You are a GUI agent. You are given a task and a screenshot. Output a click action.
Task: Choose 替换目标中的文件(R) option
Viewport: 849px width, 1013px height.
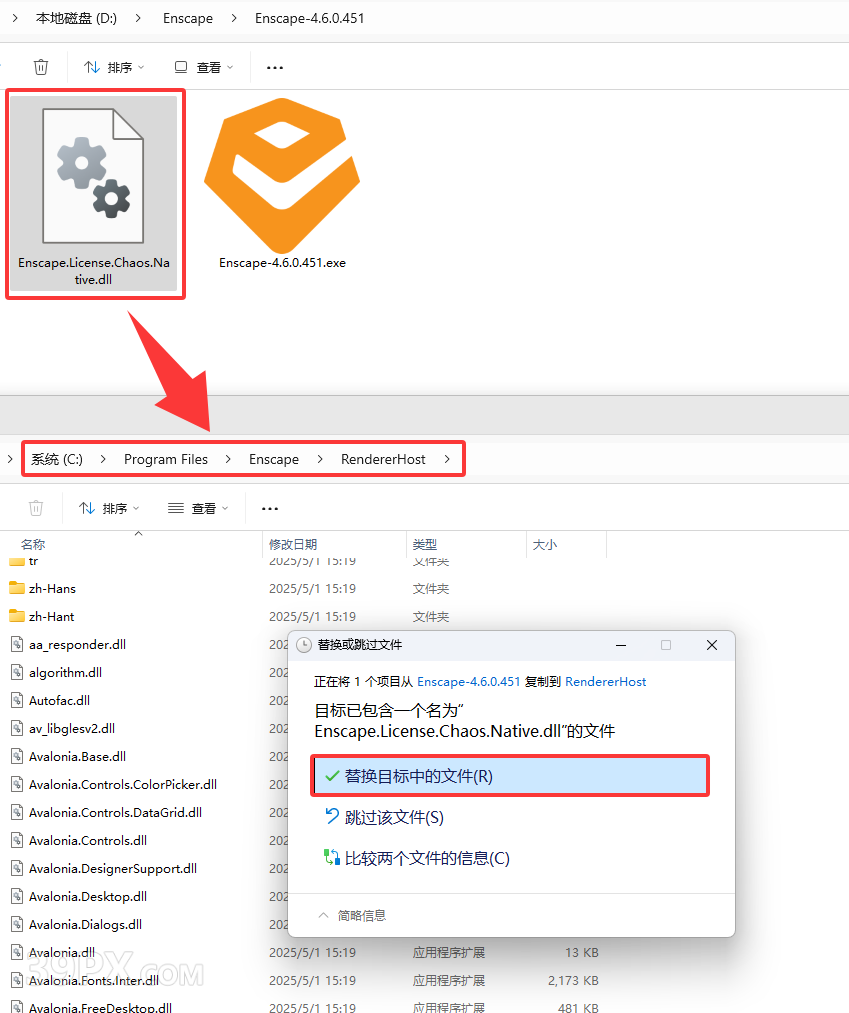pyautogui.click(x=510, y=776)
